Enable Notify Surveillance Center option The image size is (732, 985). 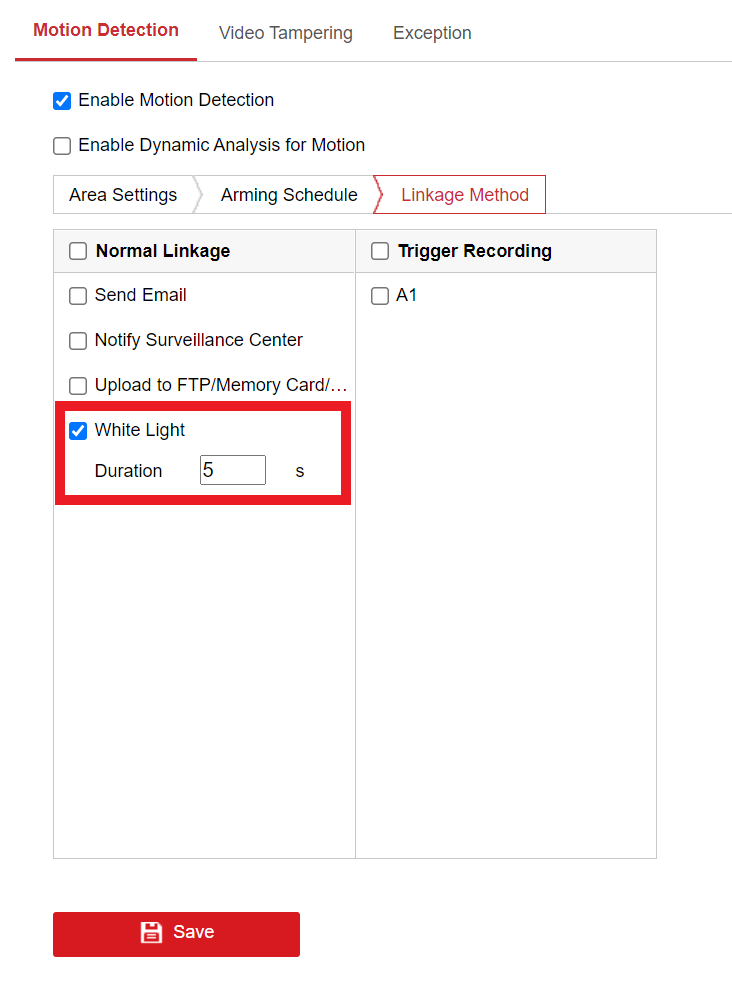pyautogui.click(x=78, y=341)
